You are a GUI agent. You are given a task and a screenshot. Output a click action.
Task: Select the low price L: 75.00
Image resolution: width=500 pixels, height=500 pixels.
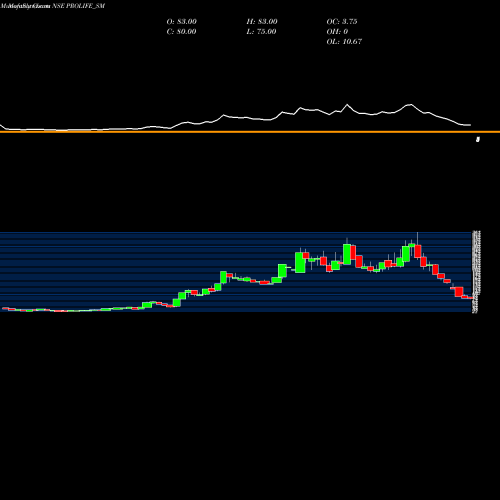click(261, 32)
